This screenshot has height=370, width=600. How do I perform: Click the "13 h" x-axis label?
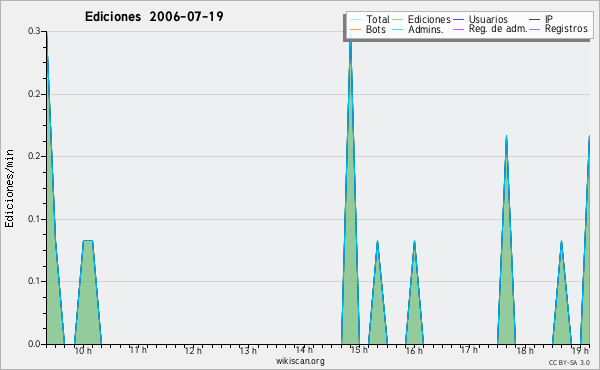click(248, 351)
